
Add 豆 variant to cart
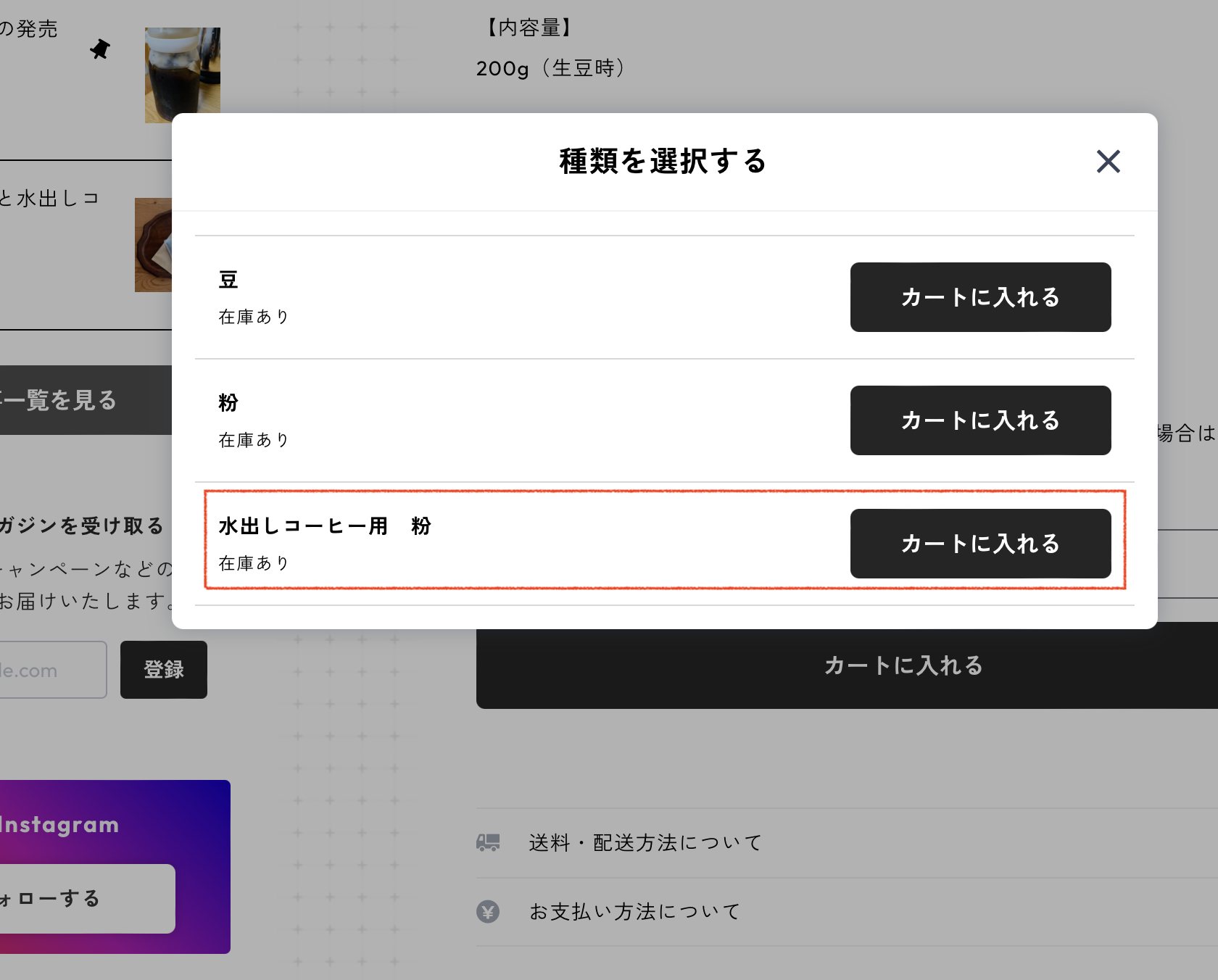click(x=980, y=297)
